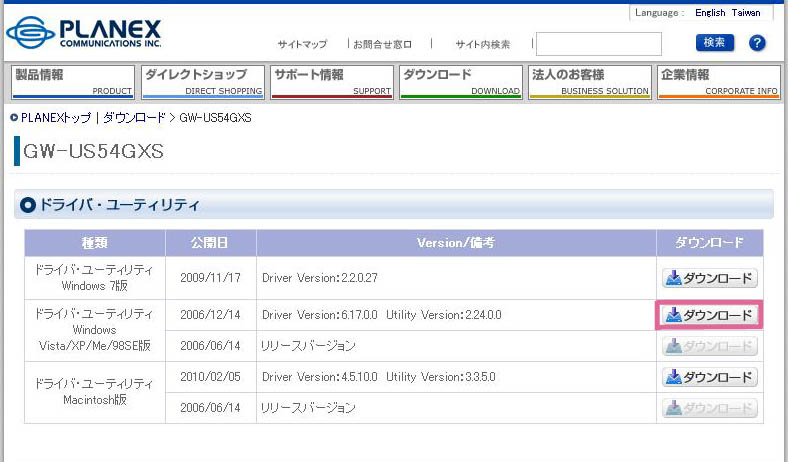Open the お問合せ窓口 contact link

tap(382, 44)
